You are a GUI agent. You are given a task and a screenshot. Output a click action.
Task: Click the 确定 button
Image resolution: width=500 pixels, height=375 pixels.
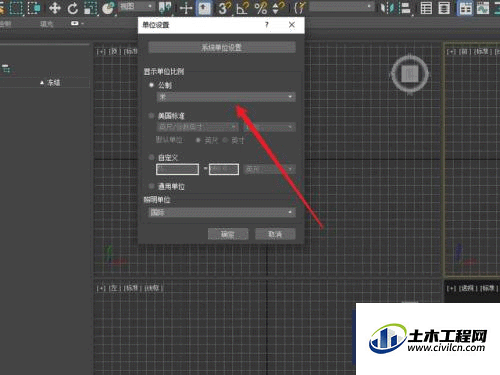[228, 234]
